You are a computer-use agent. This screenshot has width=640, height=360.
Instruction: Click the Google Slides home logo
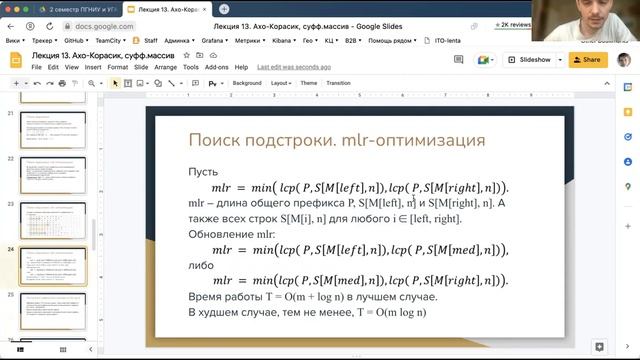(x=16, y=60)
